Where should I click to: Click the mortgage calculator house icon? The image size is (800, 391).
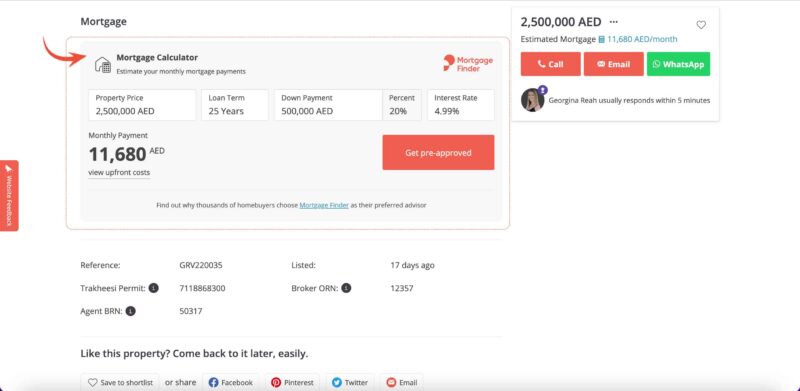[x=103, y=65]
